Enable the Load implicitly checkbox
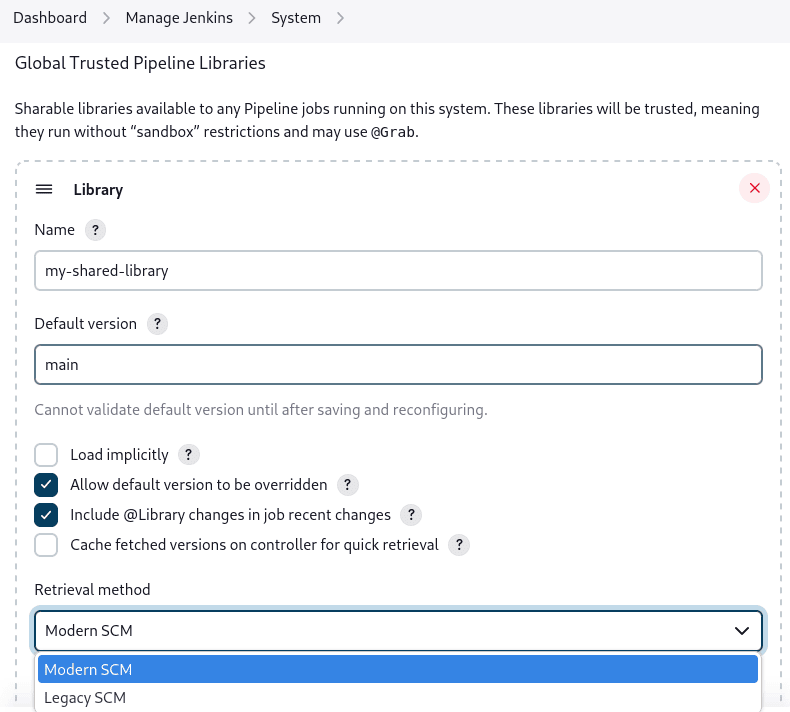The image size is (790, 712). pyautogui.click(x=47, y=455)
